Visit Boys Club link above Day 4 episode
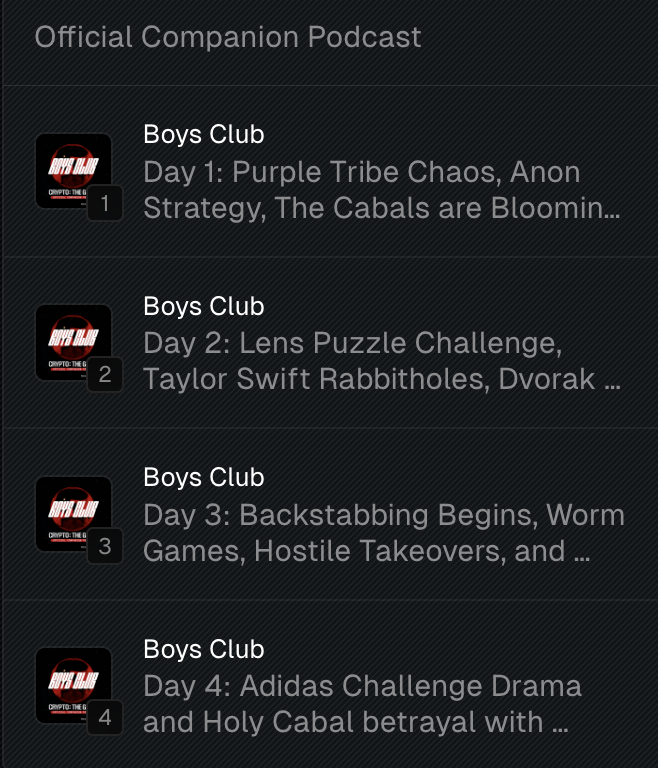 click(x=203, y=649)
